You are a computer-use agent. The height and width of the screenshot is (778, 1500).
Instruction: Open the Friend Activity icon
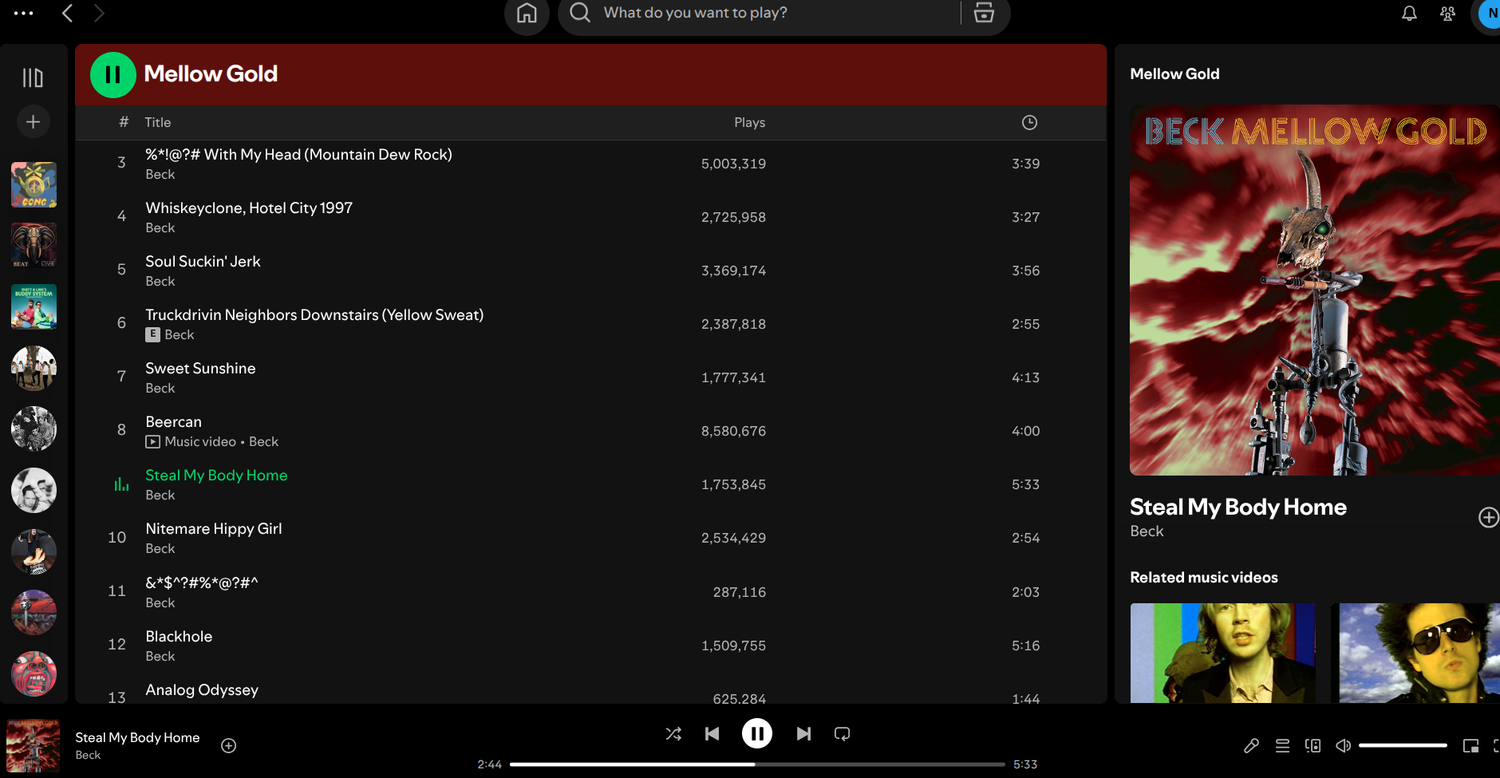1447,13
